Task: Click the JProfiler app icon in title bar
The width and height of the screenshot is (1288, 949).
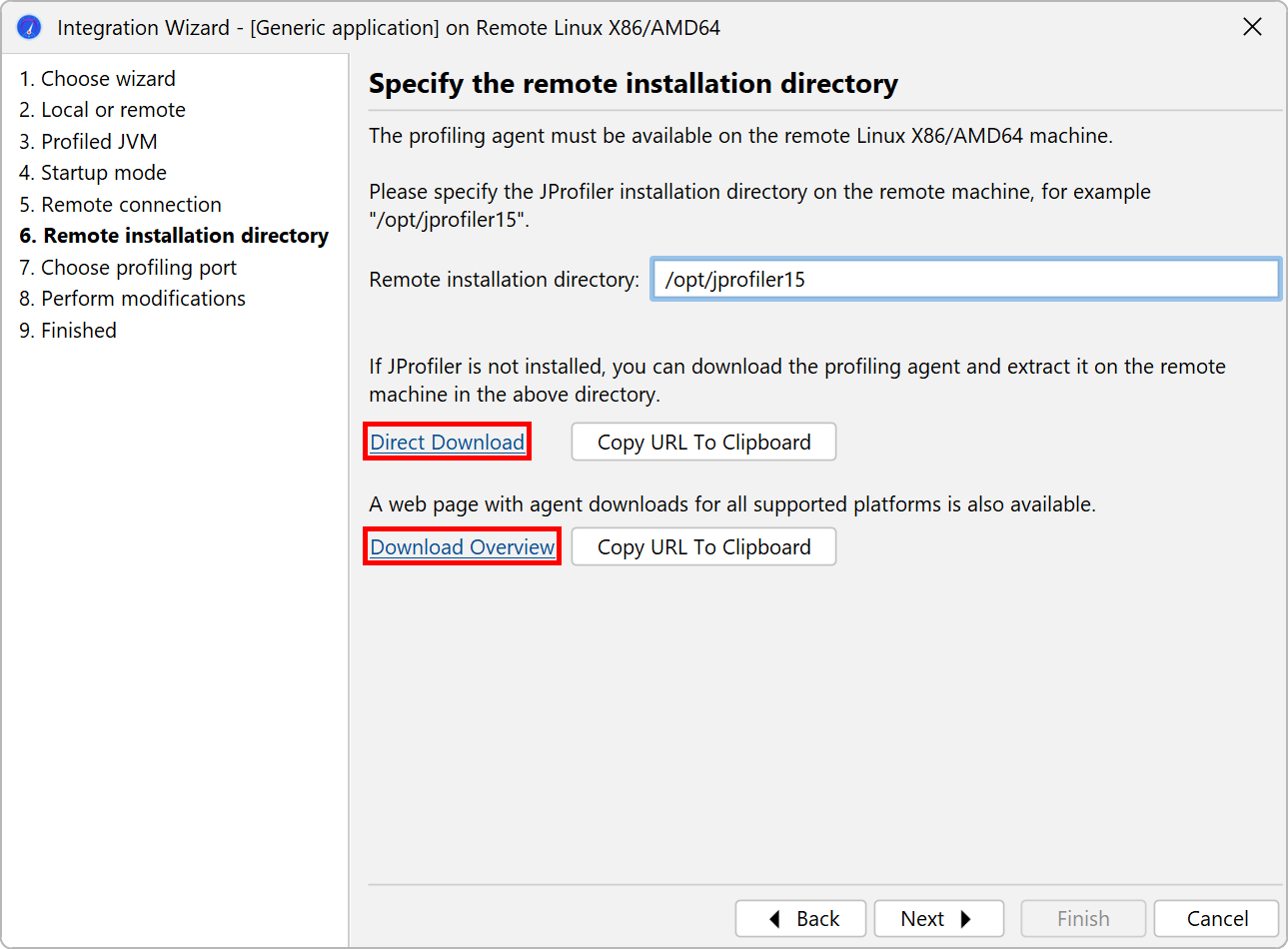Action: 29,27
